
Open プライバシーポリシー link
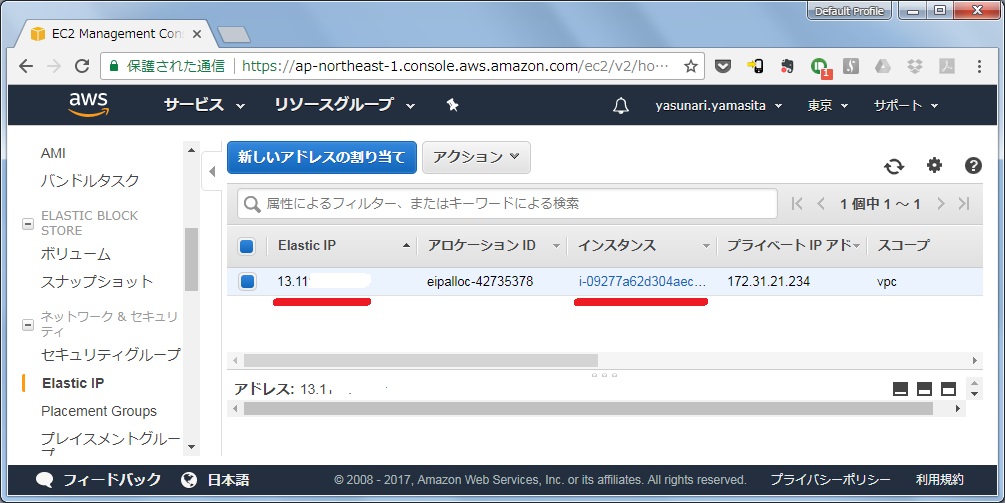click(831, 479)
